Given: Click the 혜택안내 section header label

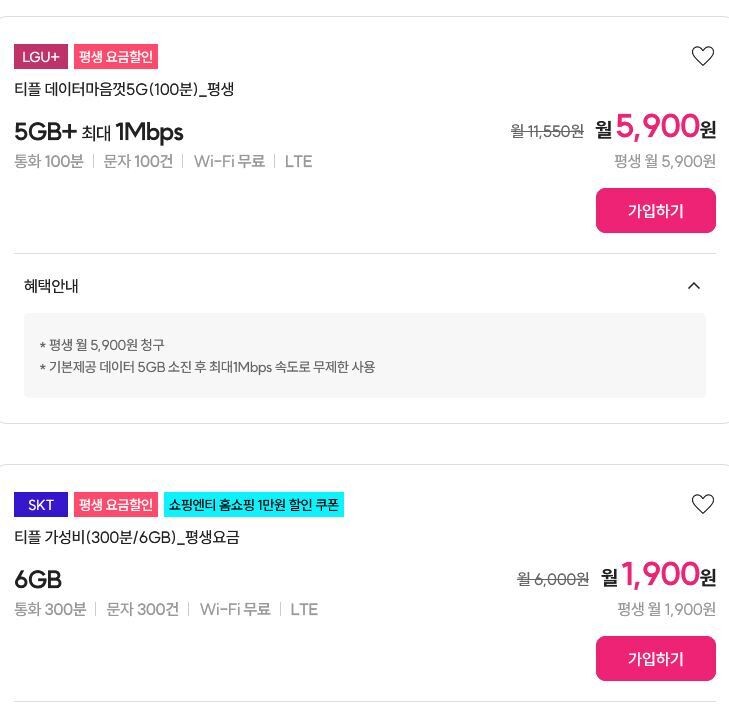Looking at the screenshot, I should 51,286.
